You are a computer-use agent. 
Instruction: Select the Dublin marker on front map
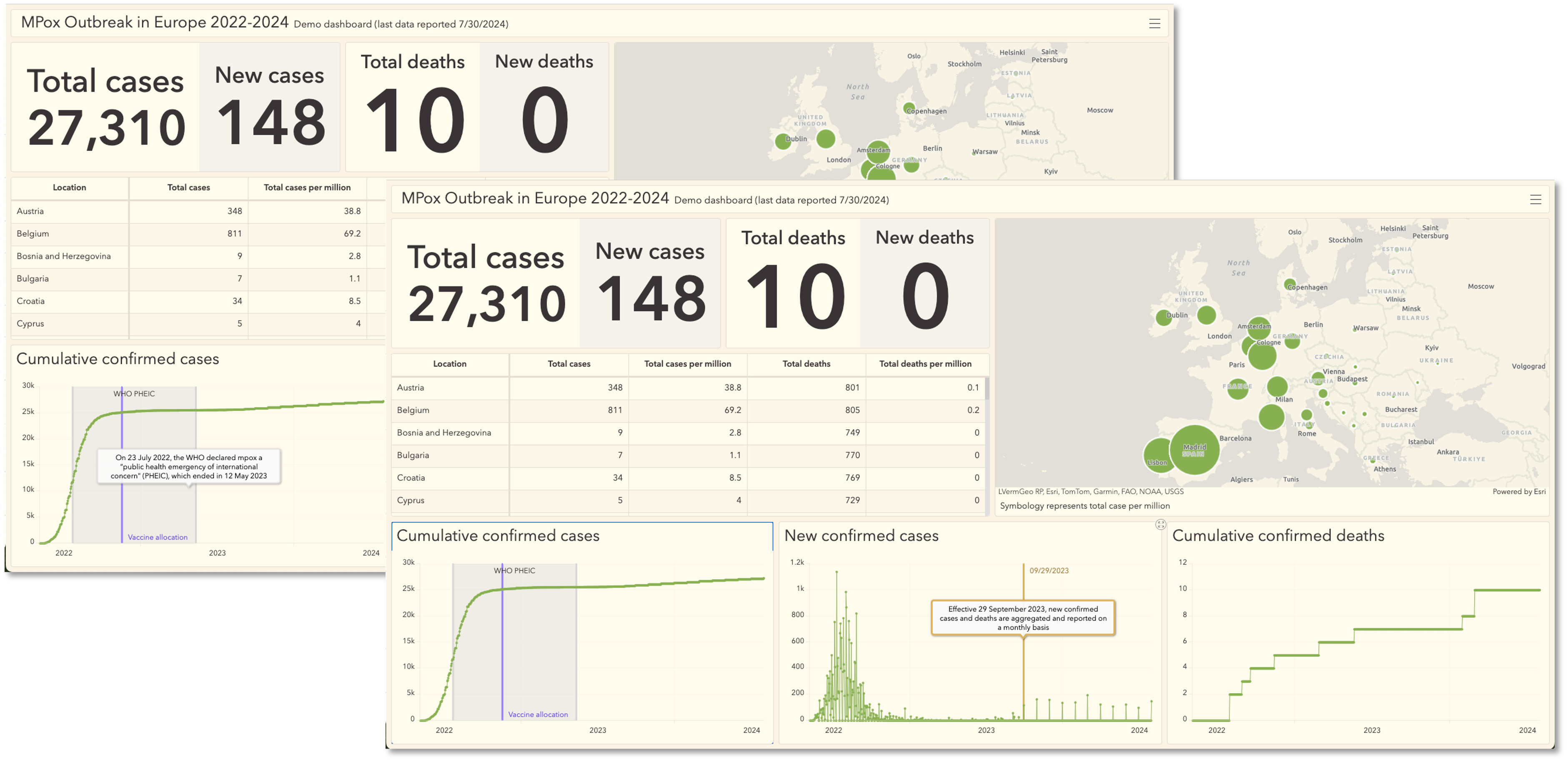(x=1163, y=317)
